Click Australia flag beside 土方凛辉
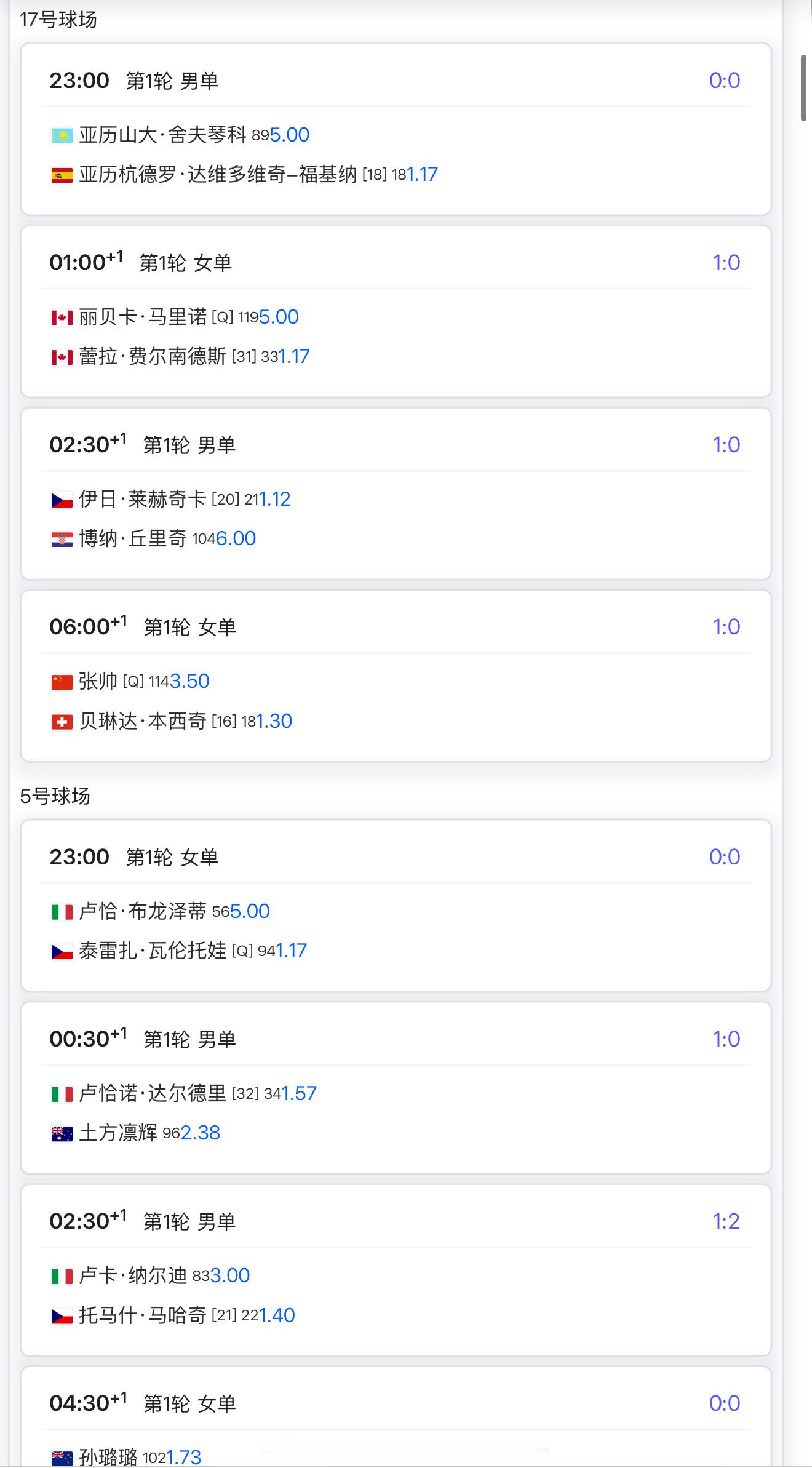This screenshot has height=1468, width=812. 62,1133
